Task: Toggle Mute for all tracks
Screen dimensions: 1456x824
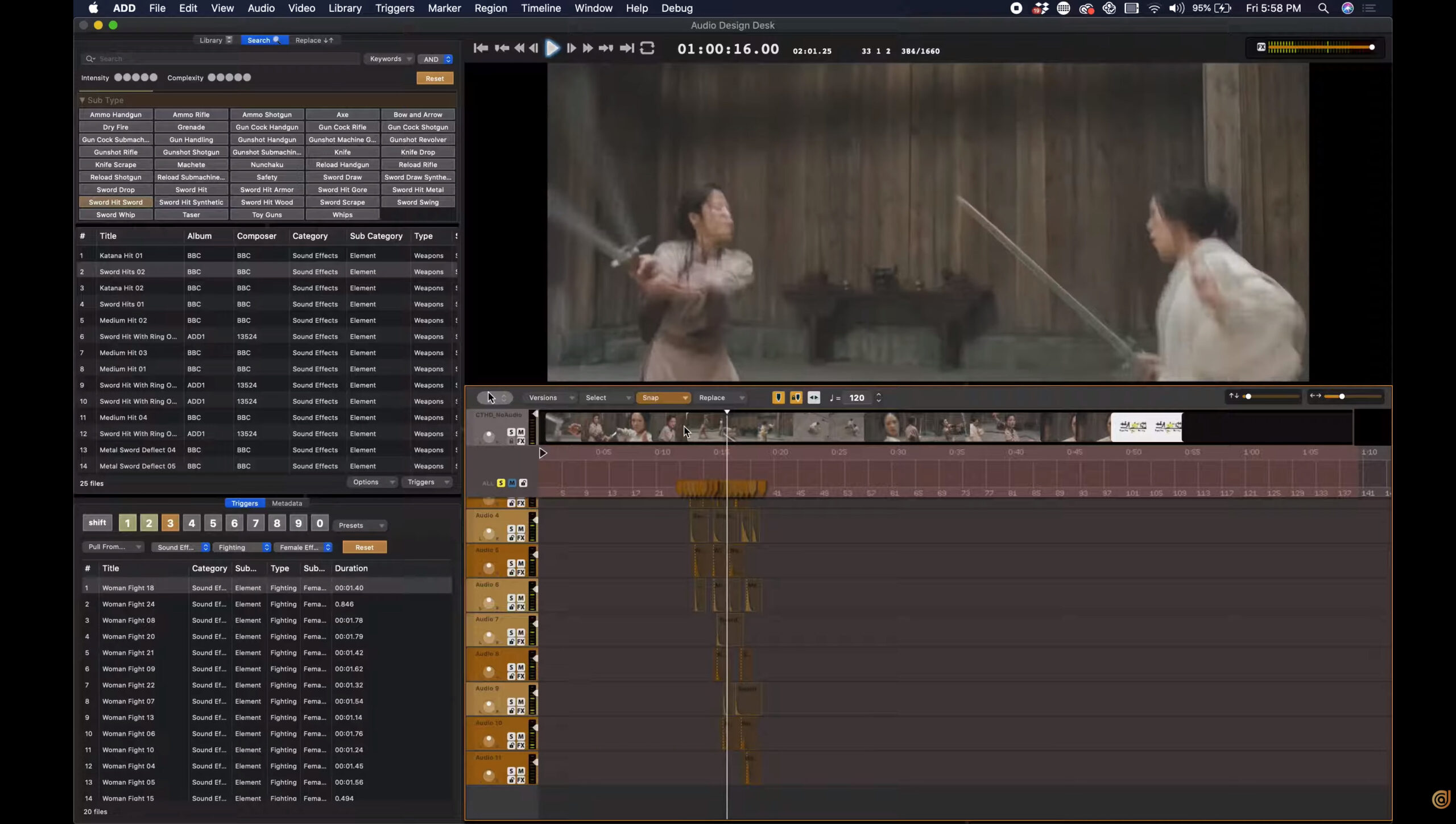Action: (512, 483)
